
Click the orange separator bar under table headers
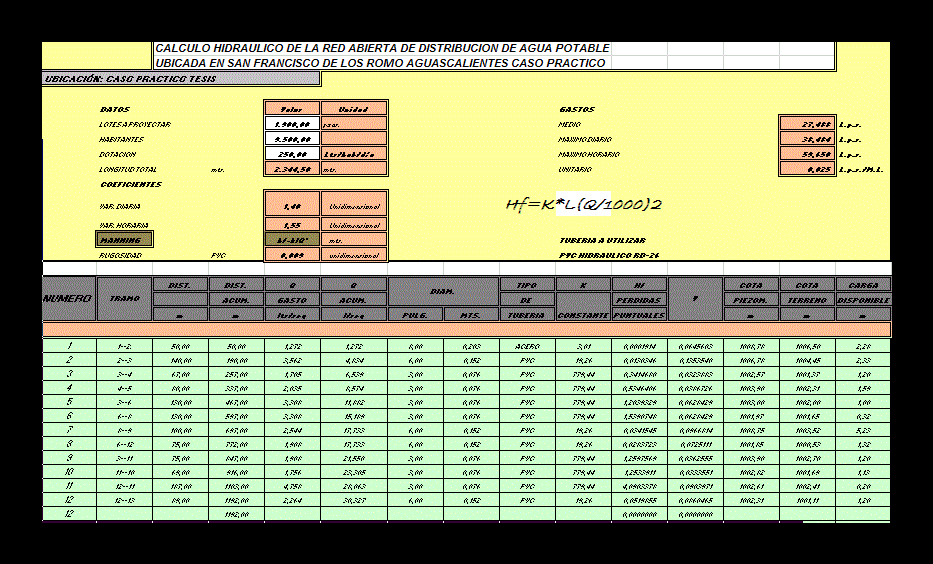466,329
